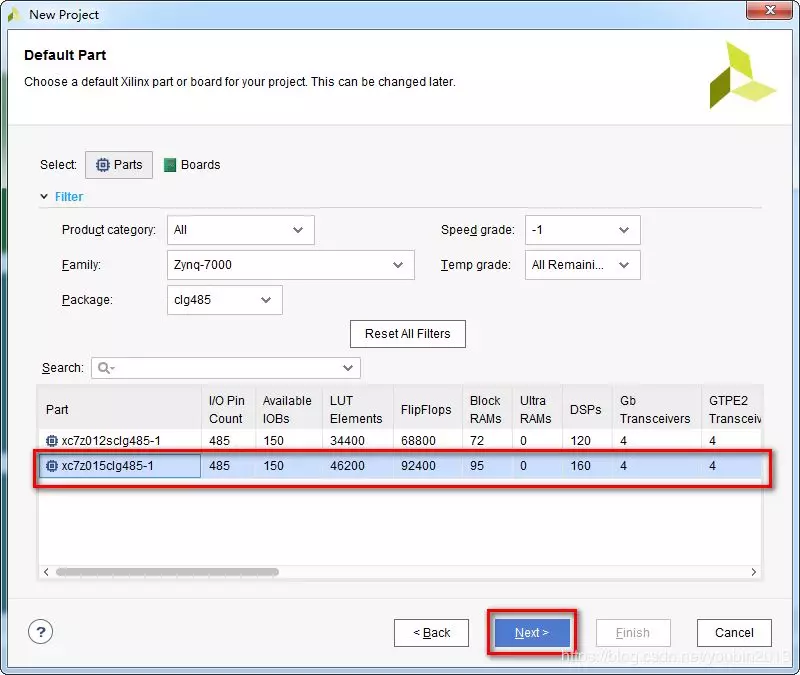Viewport: 800px width, 675px height.
Task: Click the magnifier icon in Search
Action: pos(104,368)
